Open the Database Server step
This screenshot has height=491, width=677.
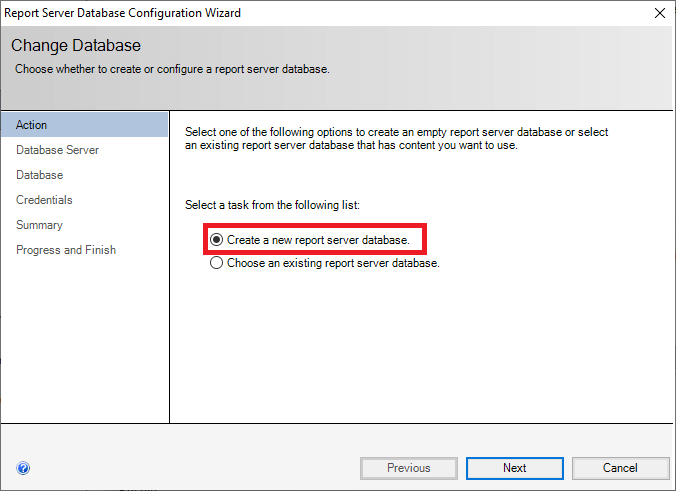click(57, 150)
